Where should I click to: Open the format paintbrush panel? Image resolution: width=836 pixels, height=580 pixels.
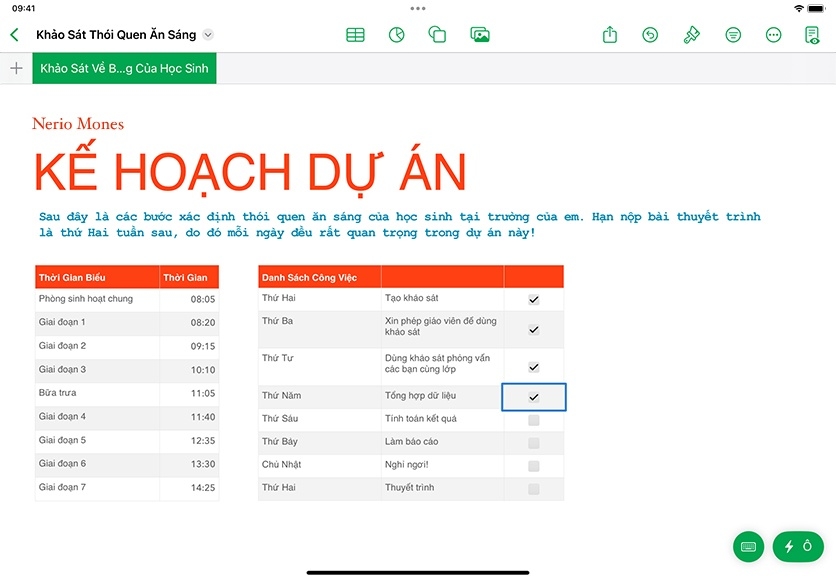[x=691, y=35]
